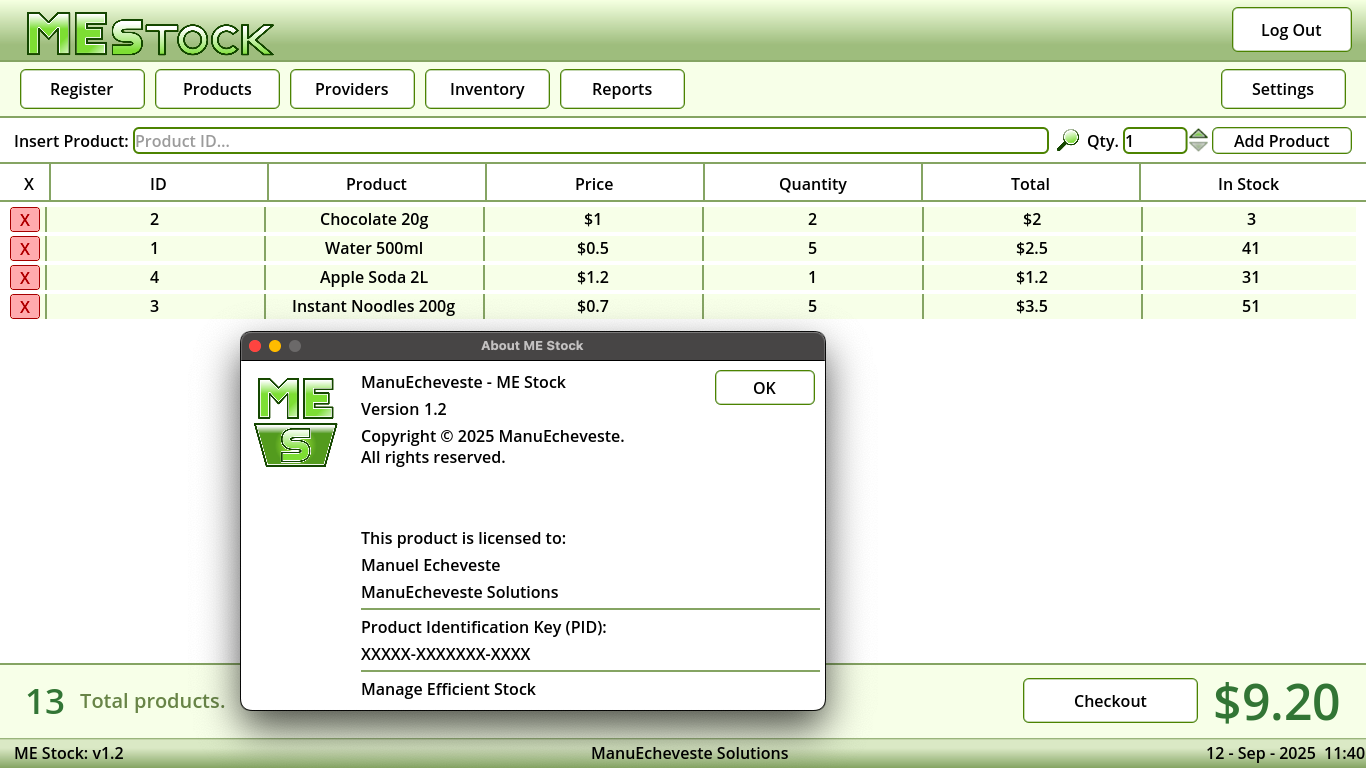Viewport: 1366px width, 768px height.
Task: Click the Add Product button
Action: coord(1281,141)
